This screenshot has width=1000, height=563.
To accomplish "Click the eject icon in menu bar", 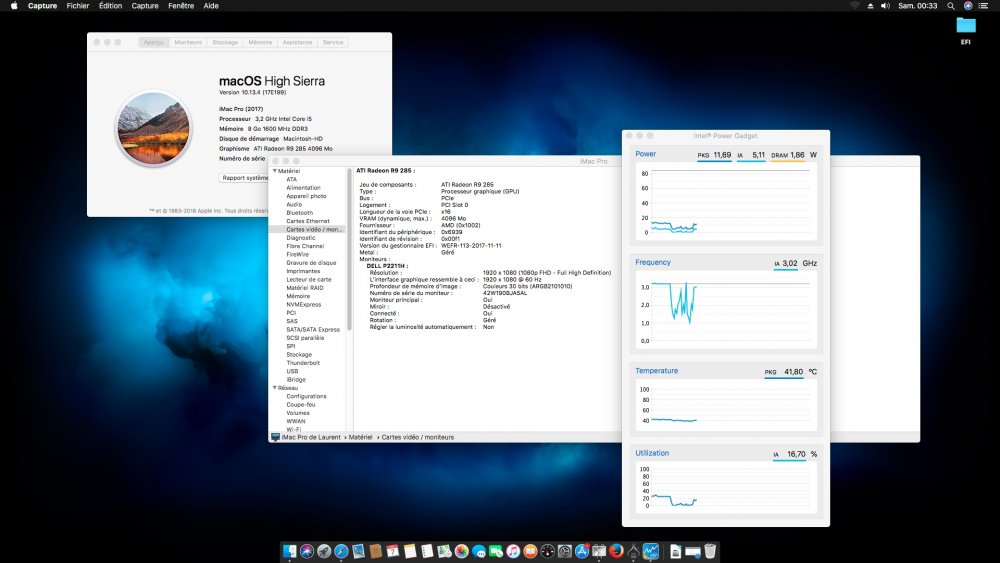I will point(871,6).
